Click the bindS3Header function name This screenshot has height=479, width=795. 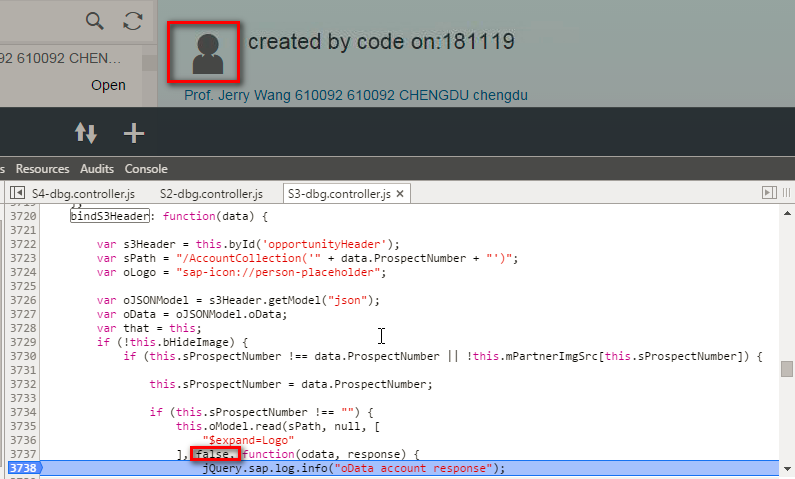click(x=110, y=216)
